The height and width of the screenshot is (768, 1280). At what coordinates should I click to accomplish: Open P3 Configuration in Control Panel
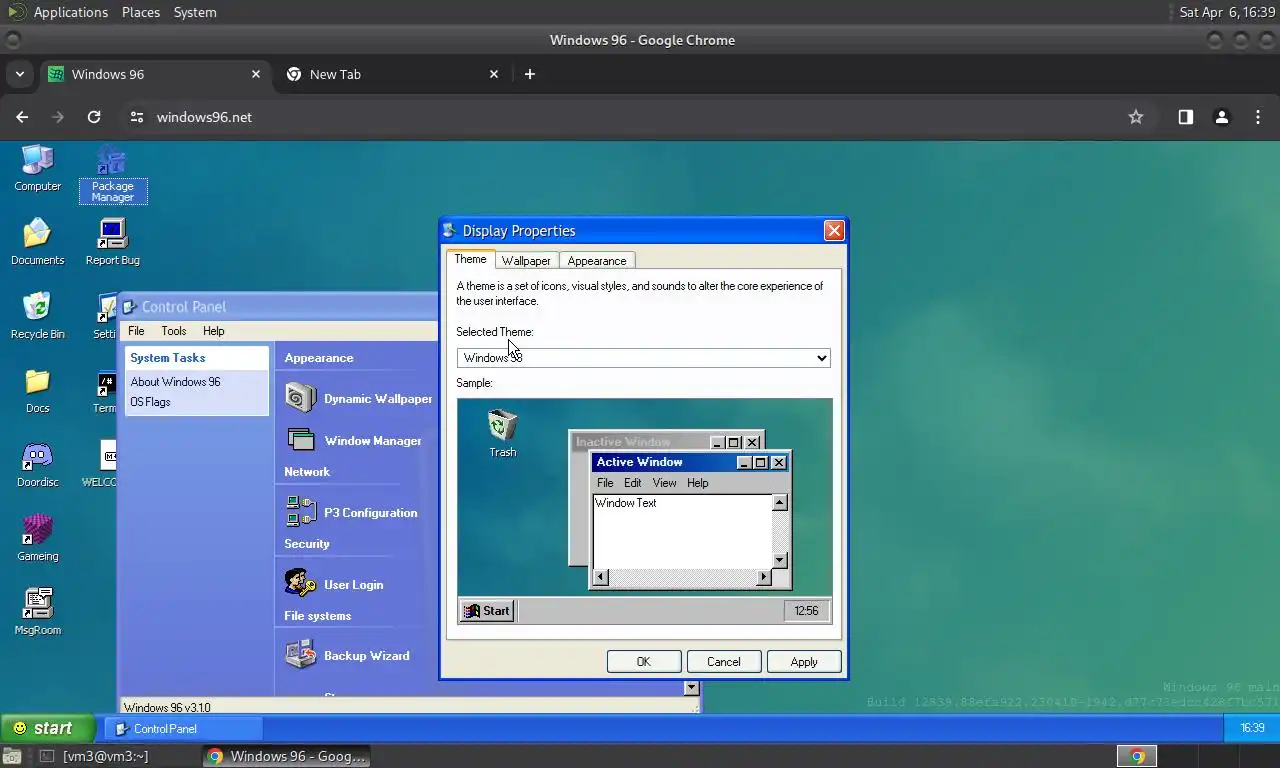pos(351,512)
